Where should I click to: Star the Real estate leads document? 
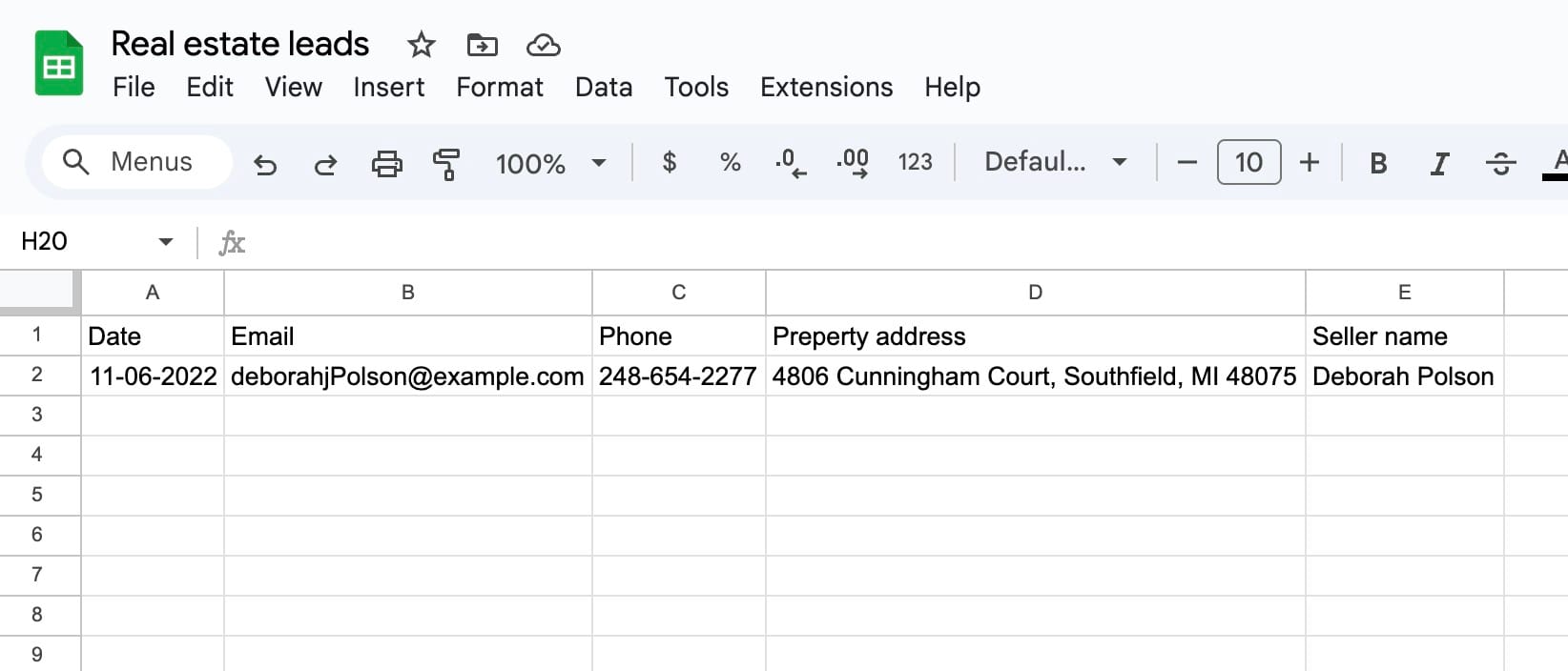click(421, 45)
